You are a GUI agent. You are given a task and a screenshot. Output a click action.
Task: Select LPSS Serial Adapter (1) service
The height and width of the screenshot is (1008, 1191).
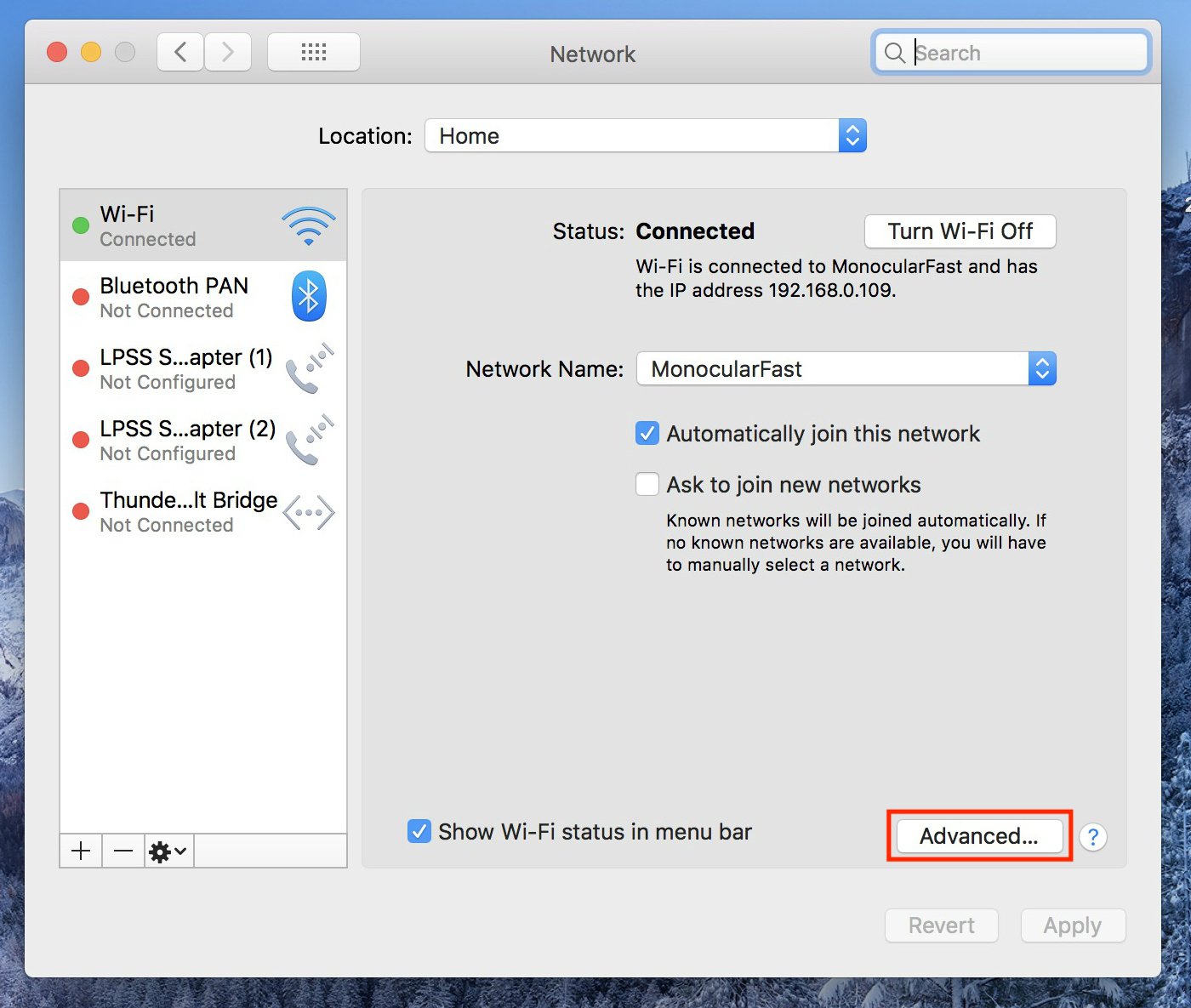point(203,368)
